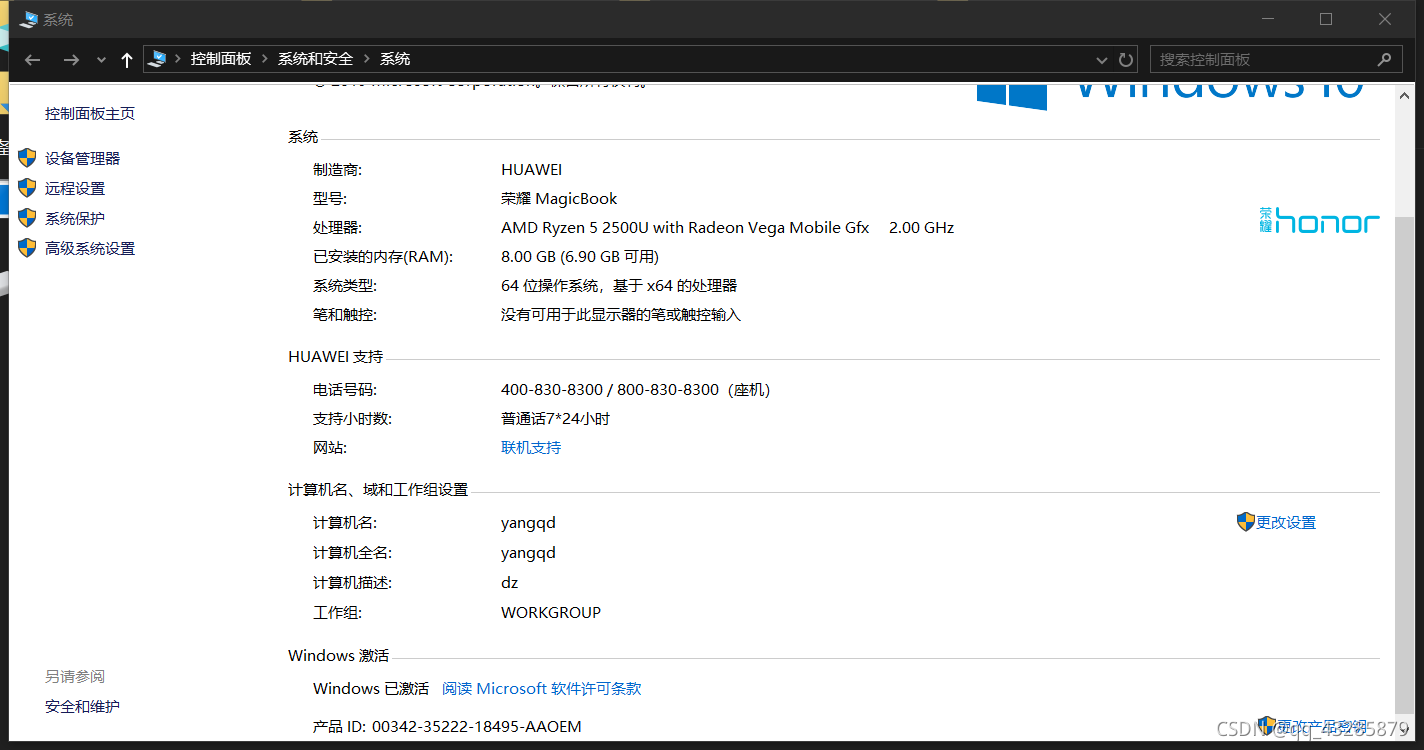Click the shield icon beside 设备管理器
Screen dimensions: 1424x750
(27, 158)
